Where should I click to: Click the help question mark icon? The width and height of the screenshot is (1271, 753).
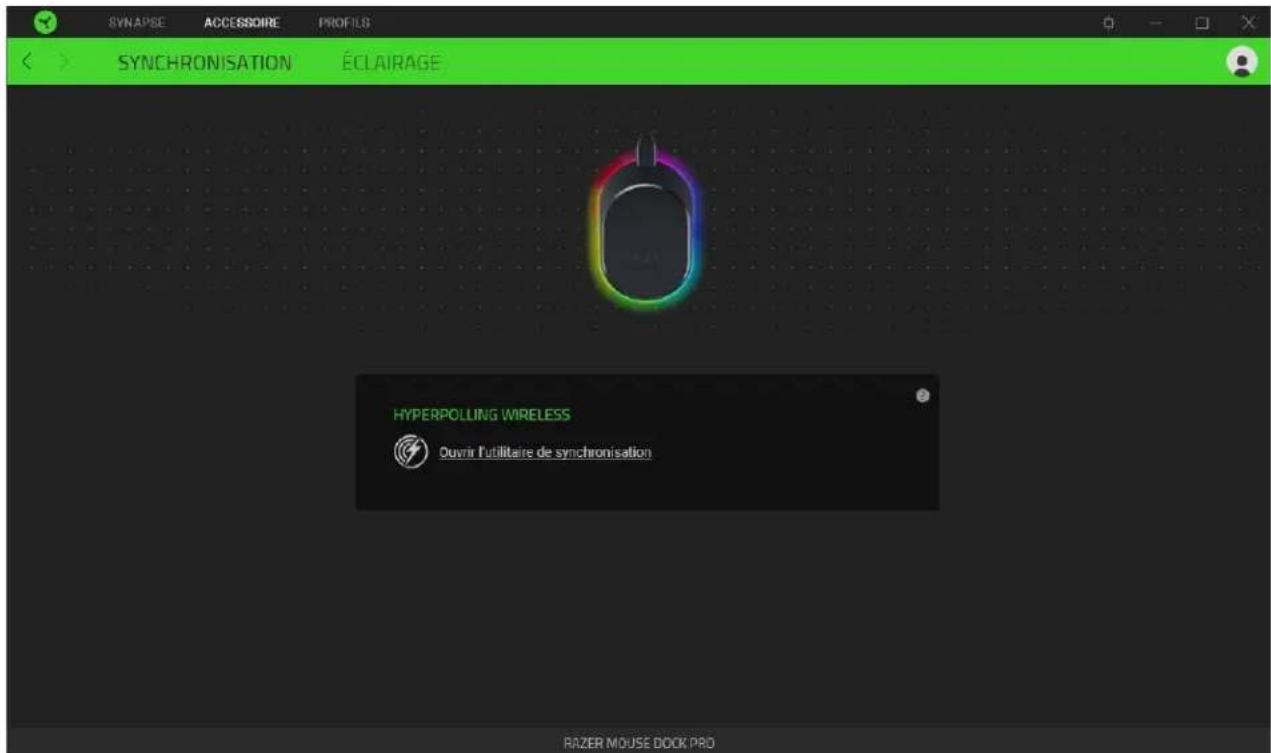922,396
